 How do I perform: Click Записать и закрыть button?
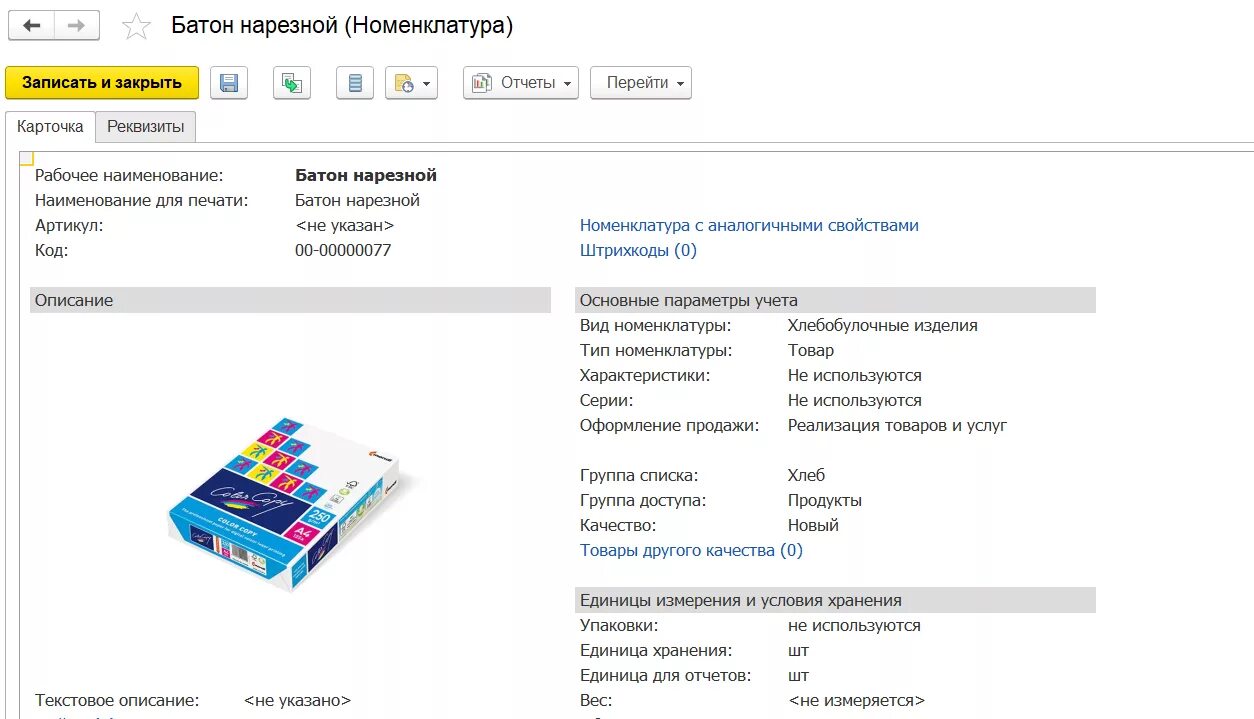click(x=102, y=83)
